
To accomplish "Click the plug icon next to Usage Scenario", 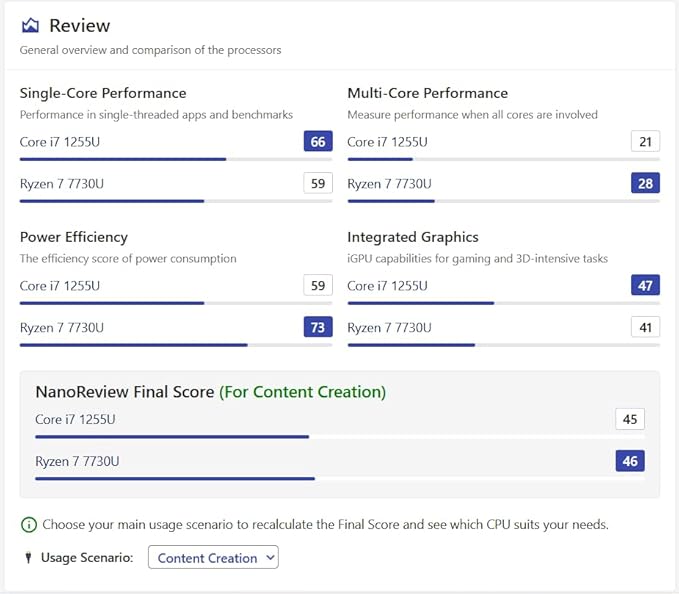I will click(29, 557).
